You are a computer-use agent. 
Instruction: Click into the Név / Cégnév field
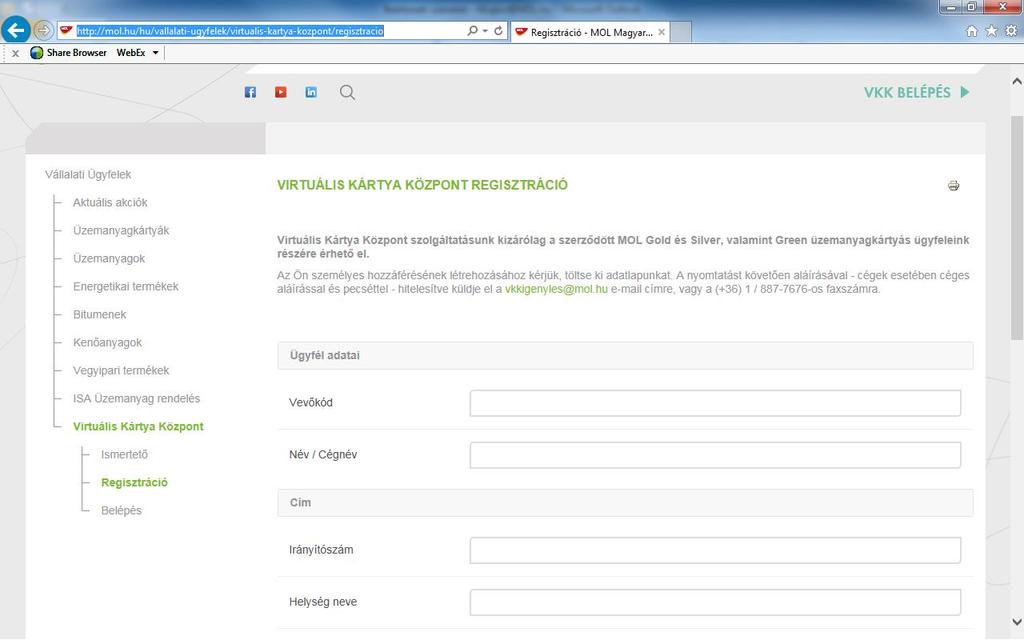715,455
